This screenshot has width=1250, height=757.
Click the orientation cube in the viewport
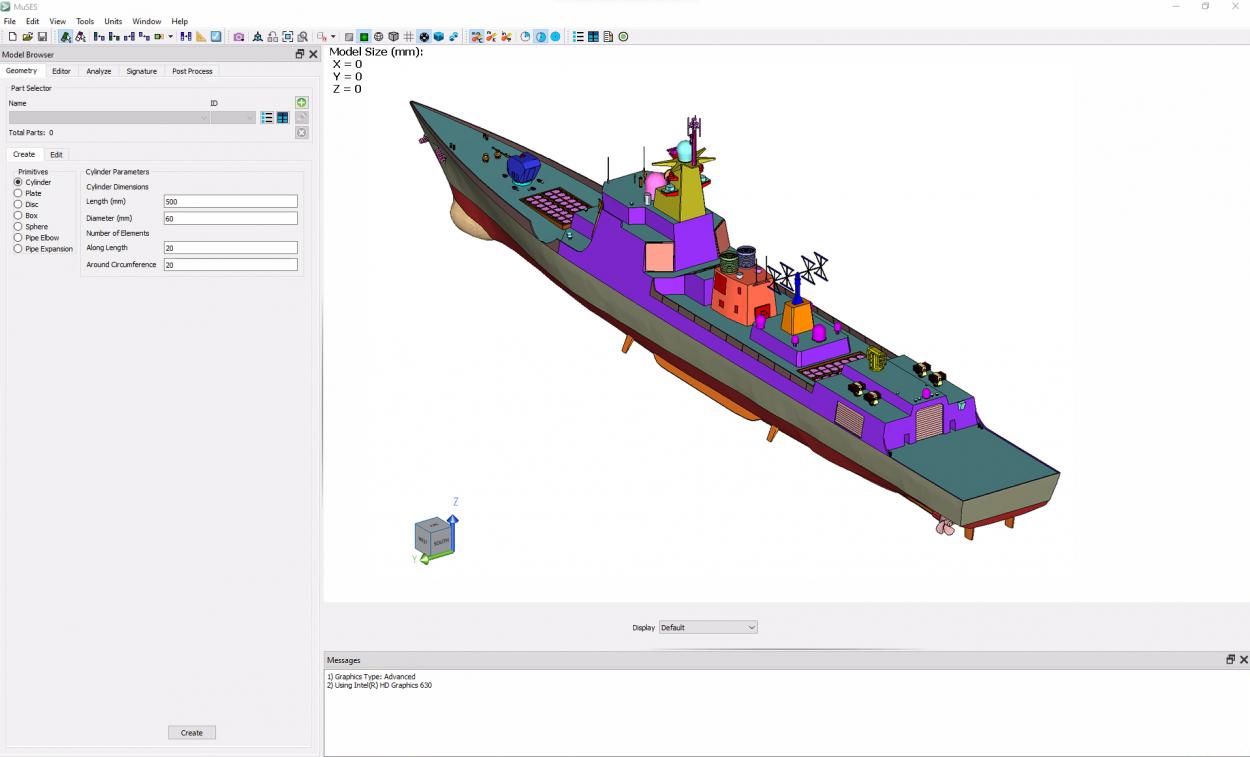[434, 538]
